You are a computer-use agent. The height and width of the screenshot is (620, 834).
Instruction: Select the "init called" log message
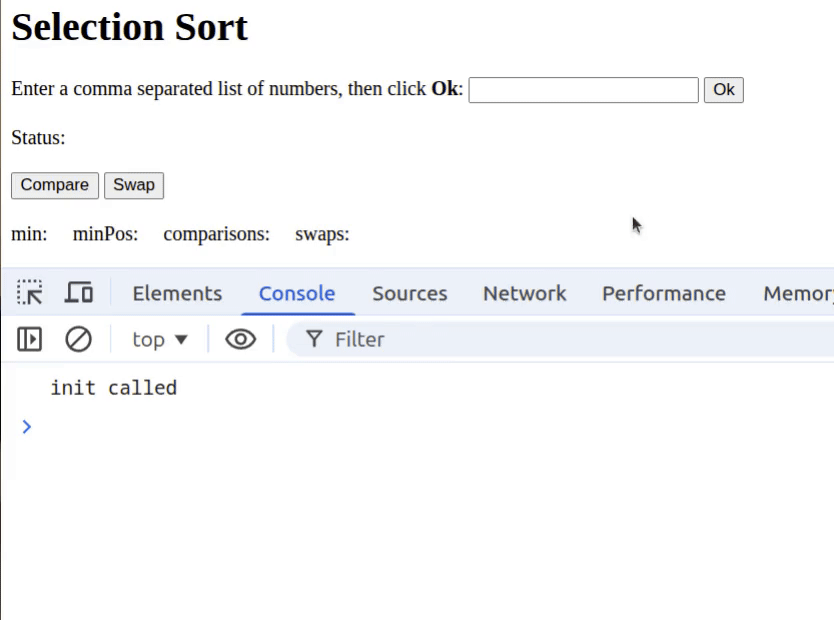click(x=114, y=388)
